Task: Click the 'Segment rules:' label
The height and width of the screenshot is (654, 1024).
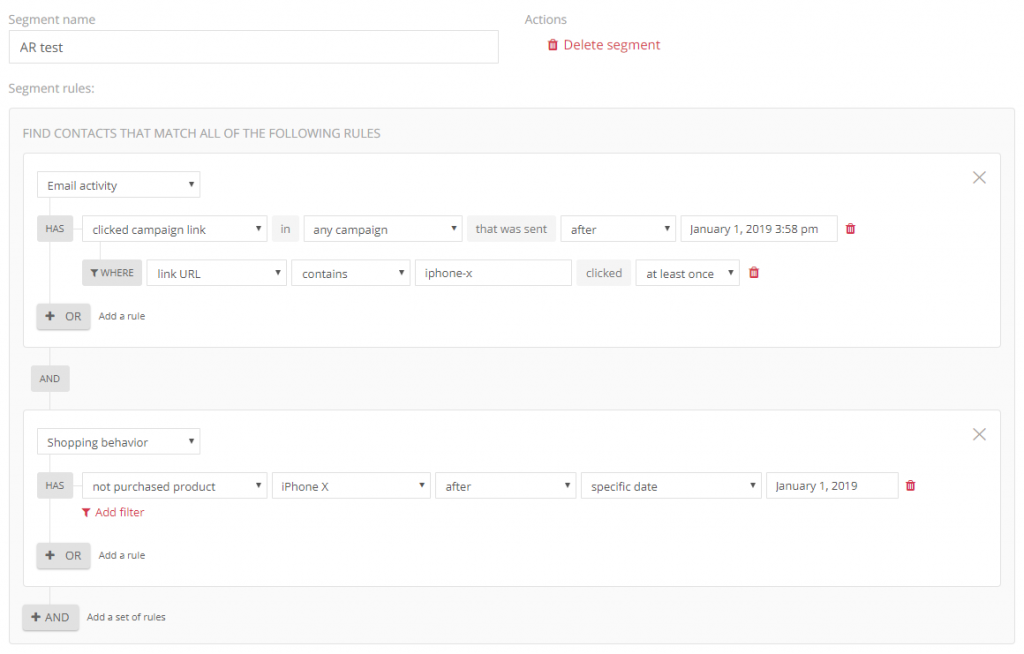Action: (x=52, y=88)
